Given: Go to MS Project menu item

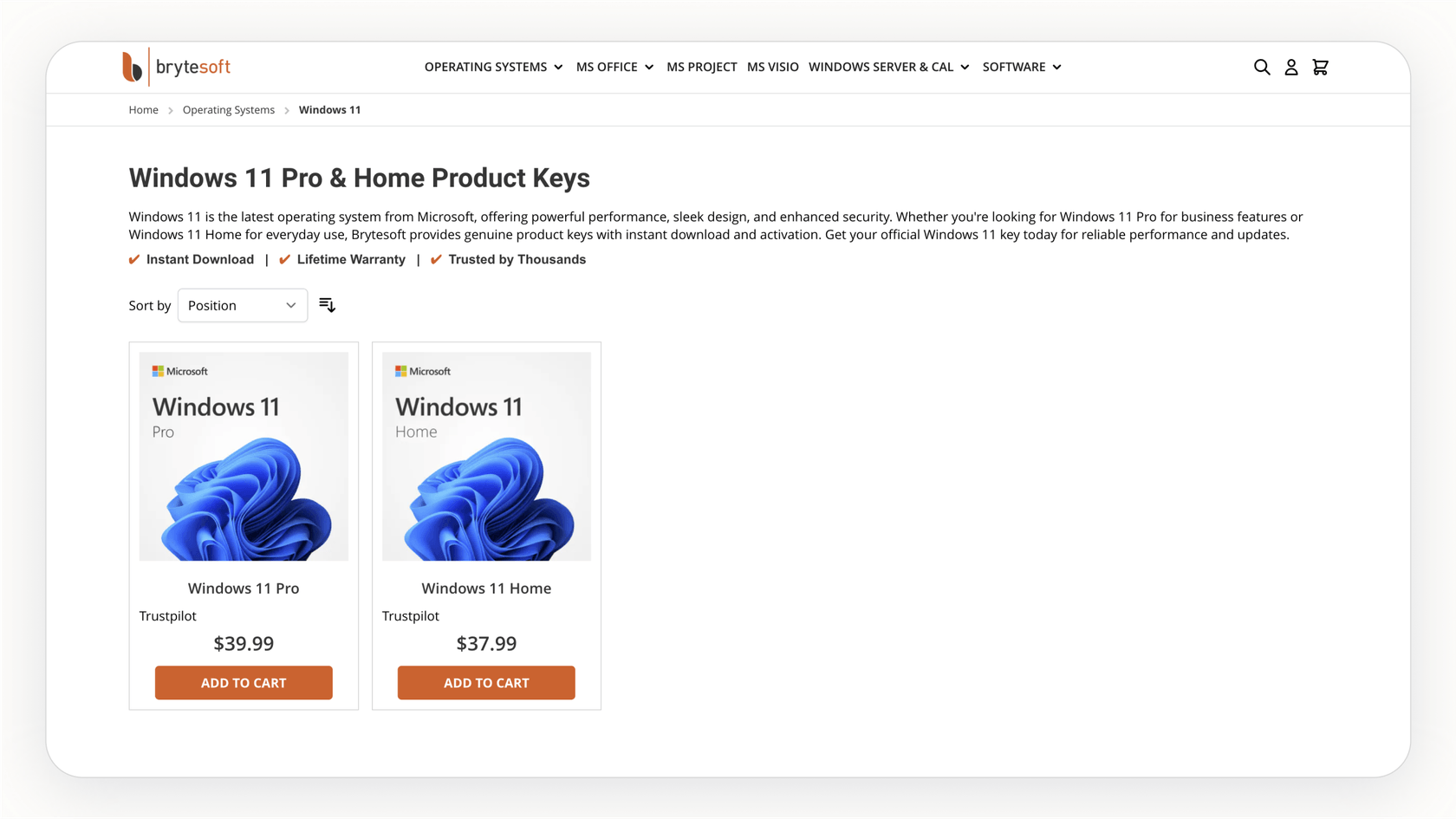Looking at the screenshot, I should point(701,67).
